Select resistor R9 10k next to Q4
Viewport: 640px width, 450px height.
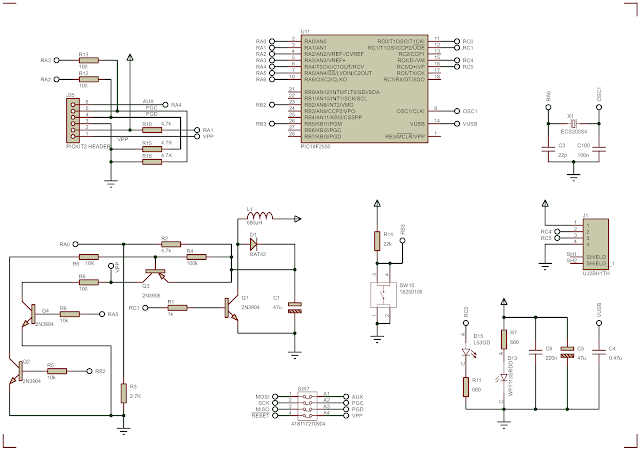70,314
